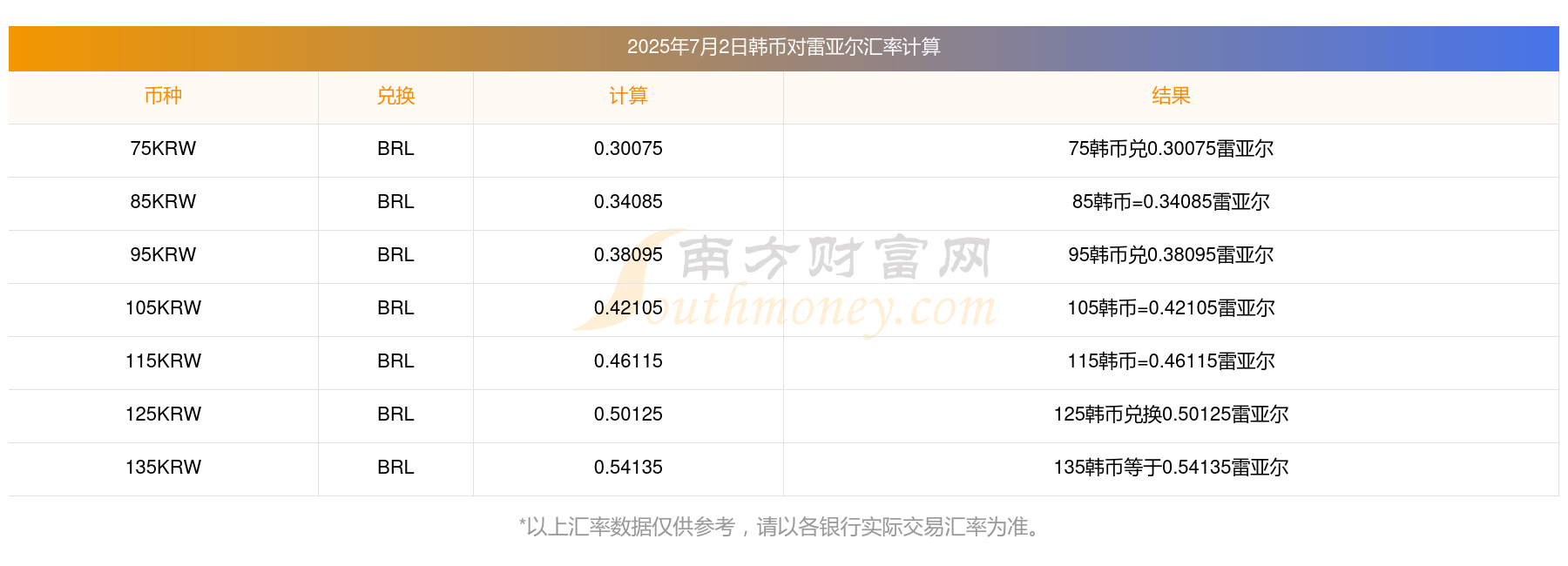The height and width of the screenshot is (566, 1568).
Task: Select the value 0.54135 in 计算 column
Action: (628, 468)
